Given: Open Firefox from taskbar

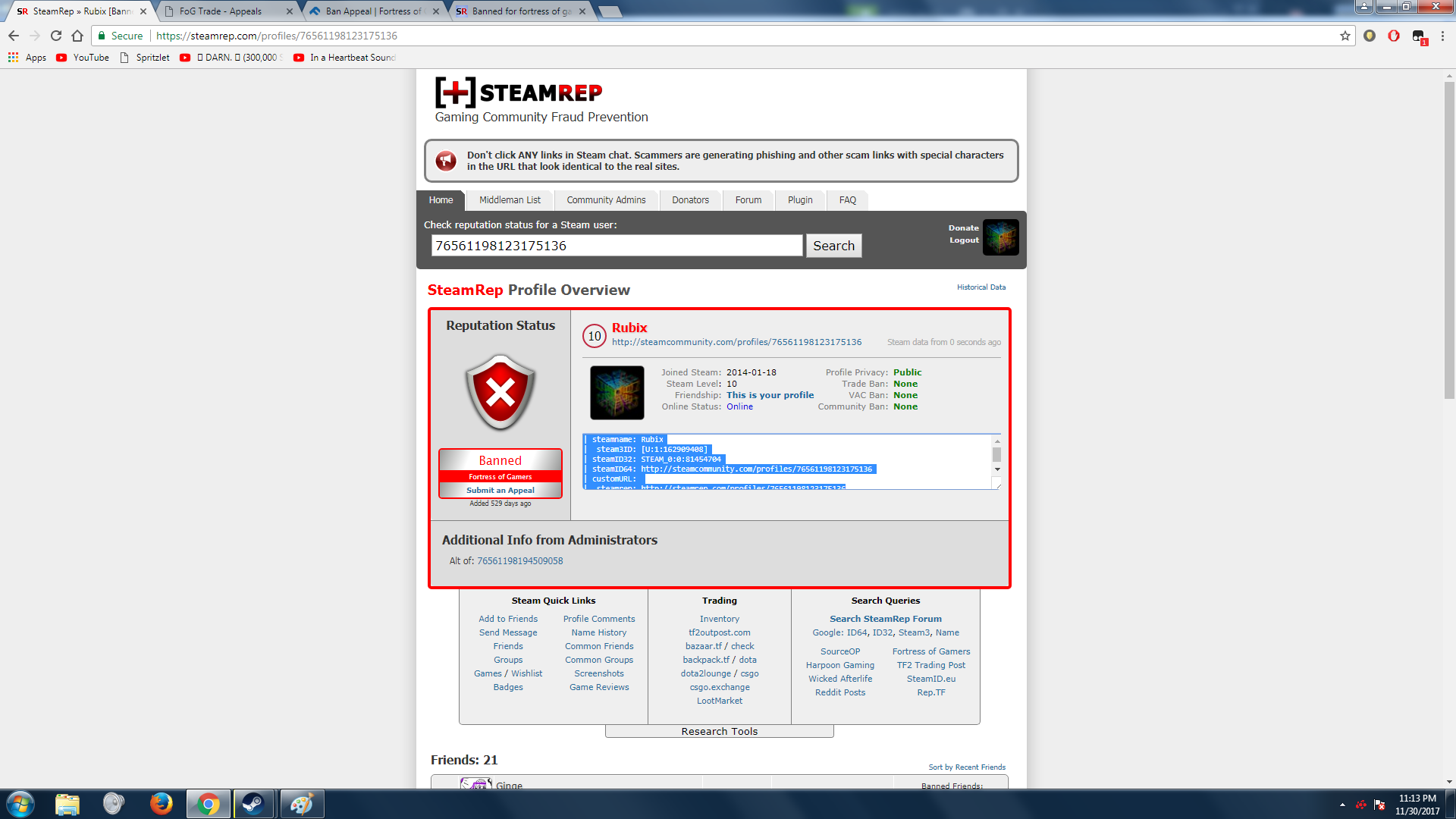Looking at the screenshot, I should [161, 804].
